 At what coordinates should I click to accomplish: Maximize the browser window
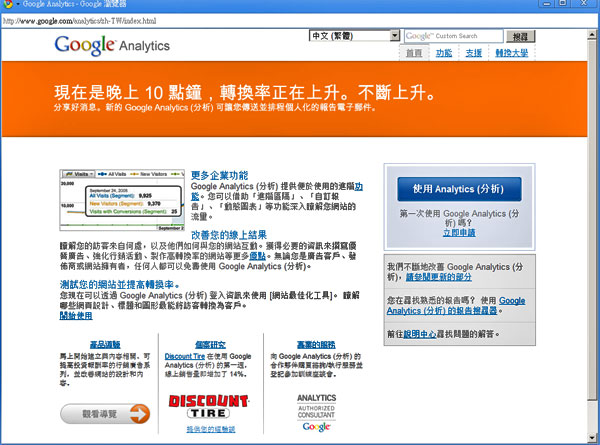click(x=563, y=3)
